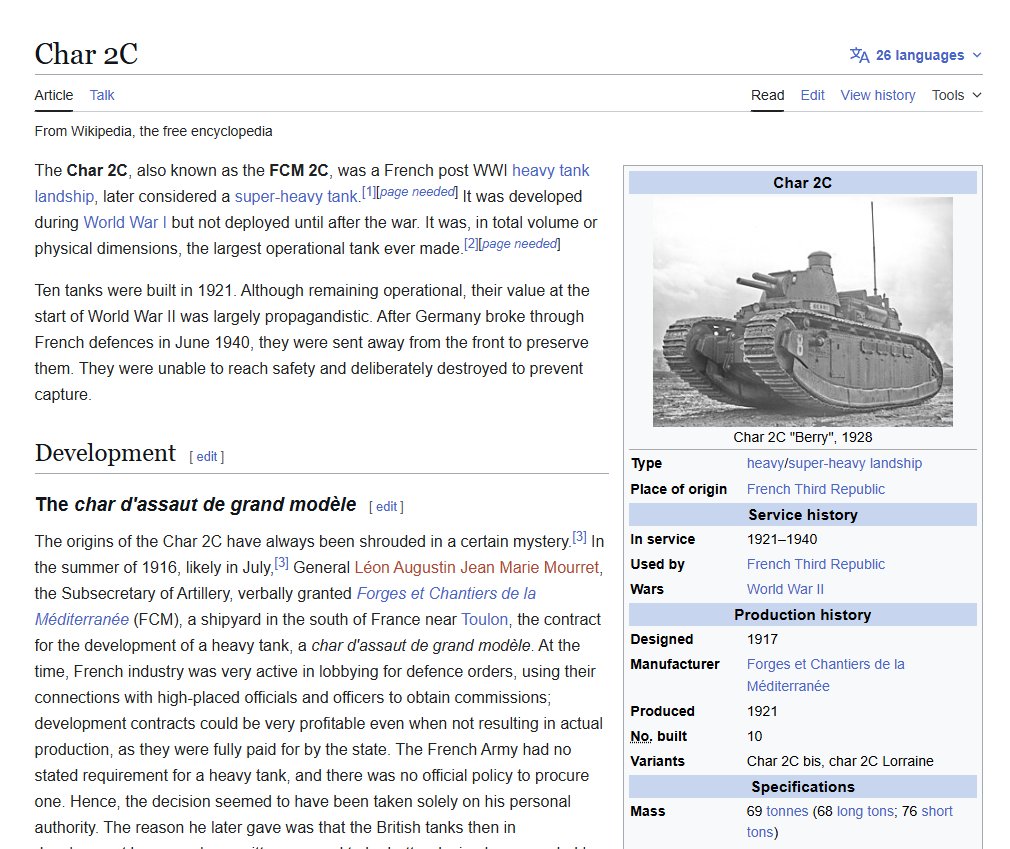
Task: Follow the long tons link
Action: pos(865,811)
